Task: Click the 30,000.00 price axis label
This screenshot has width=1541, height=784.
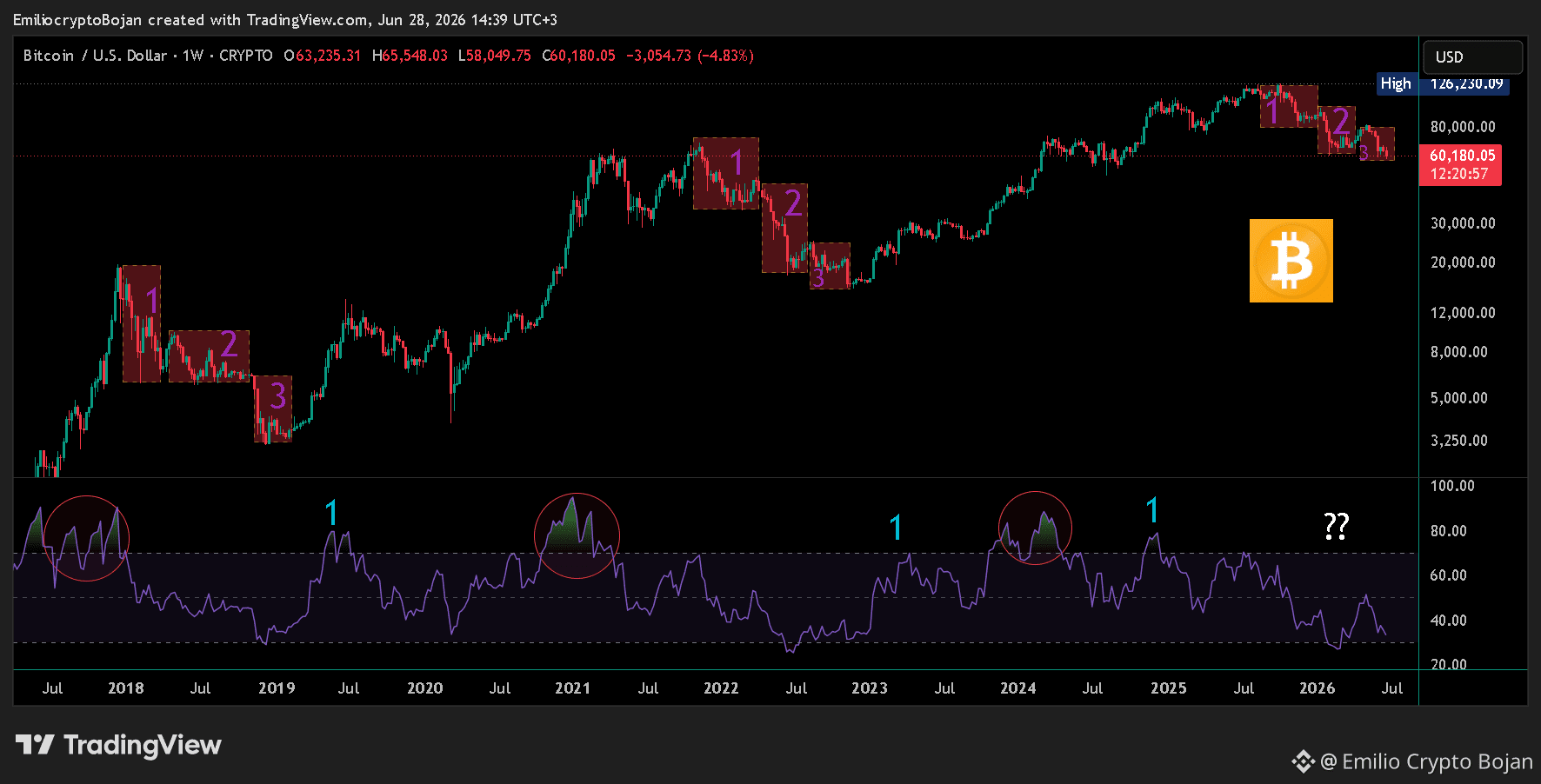Action: pos(1463,223)
